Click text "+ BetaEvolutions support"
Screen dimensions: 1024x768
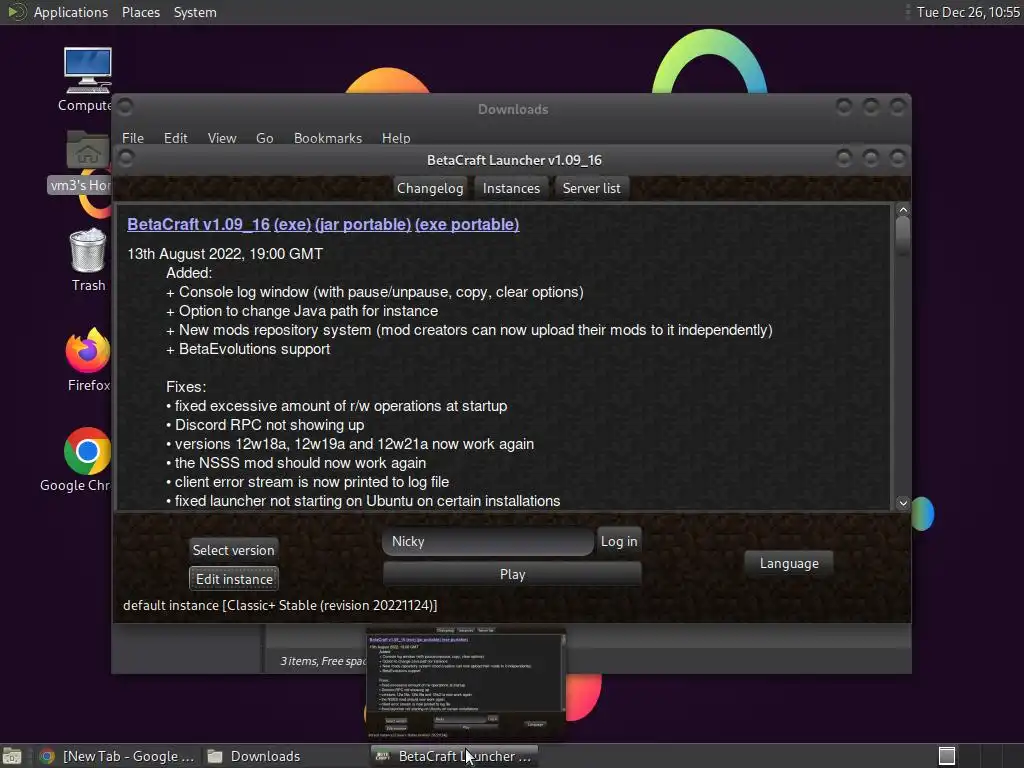(x=248, y=349)
